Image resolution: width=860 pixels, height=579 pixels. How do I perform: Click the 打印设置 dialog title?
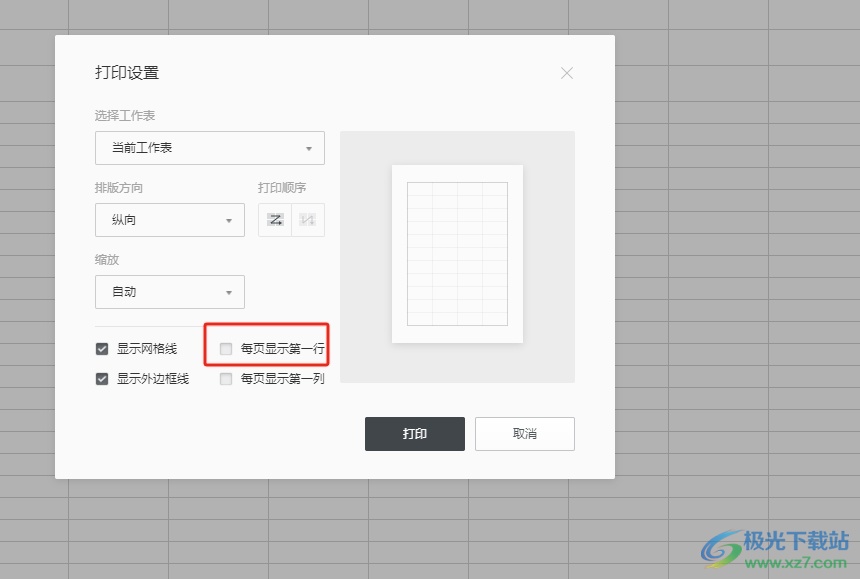(x=127, y=72)
